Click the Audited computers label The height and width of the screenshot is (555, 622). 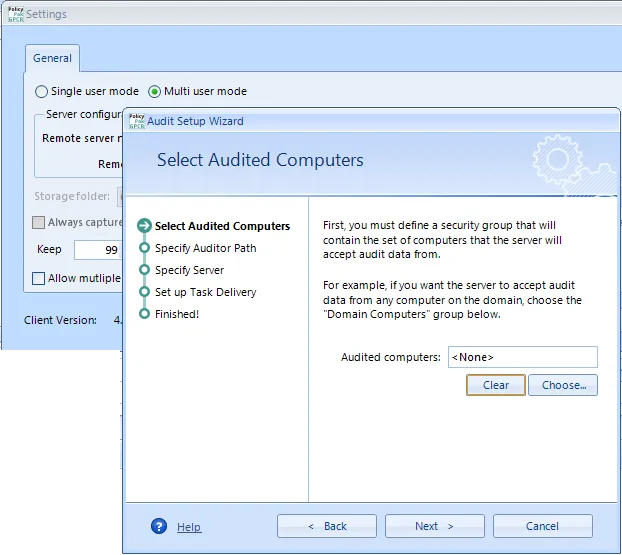(x=391, y=357)
